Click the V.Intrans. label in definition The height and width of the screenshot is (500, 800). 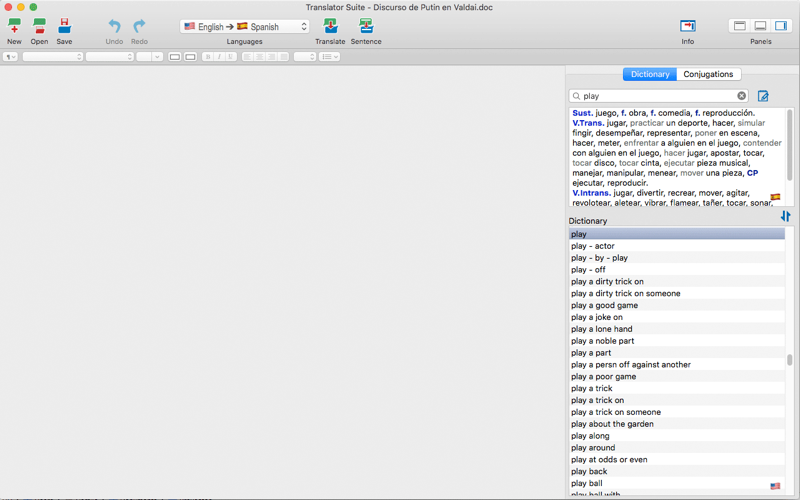pyautogui.click(x=591, y=193)
